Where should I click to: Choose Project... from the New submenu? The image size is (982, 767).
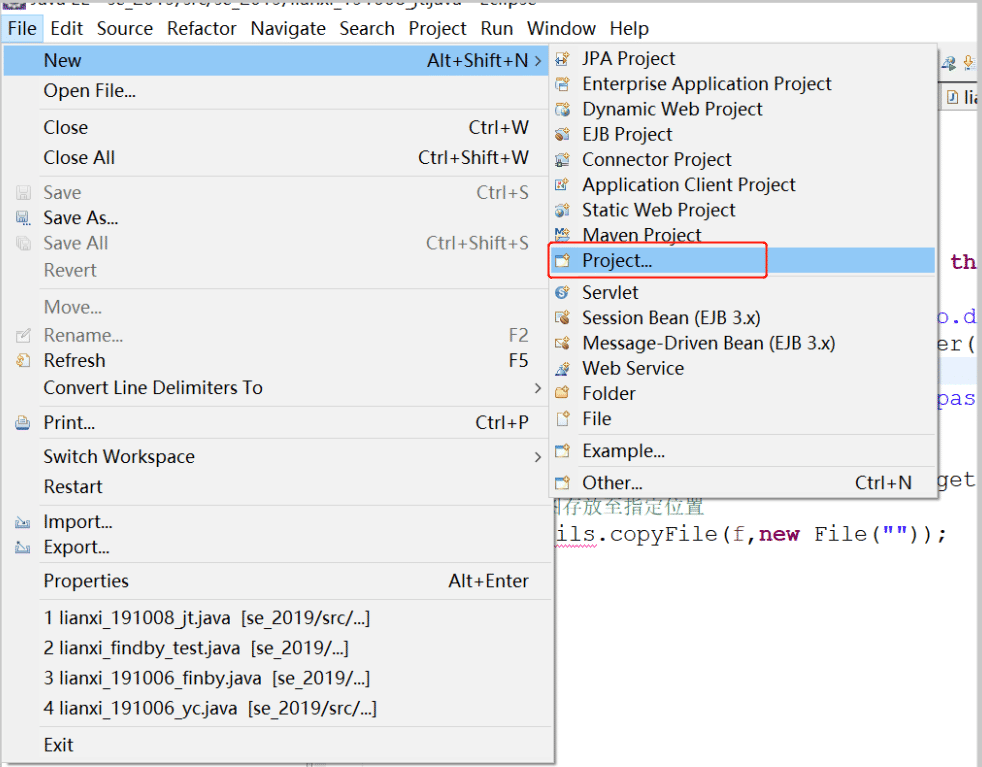(617, 261)
